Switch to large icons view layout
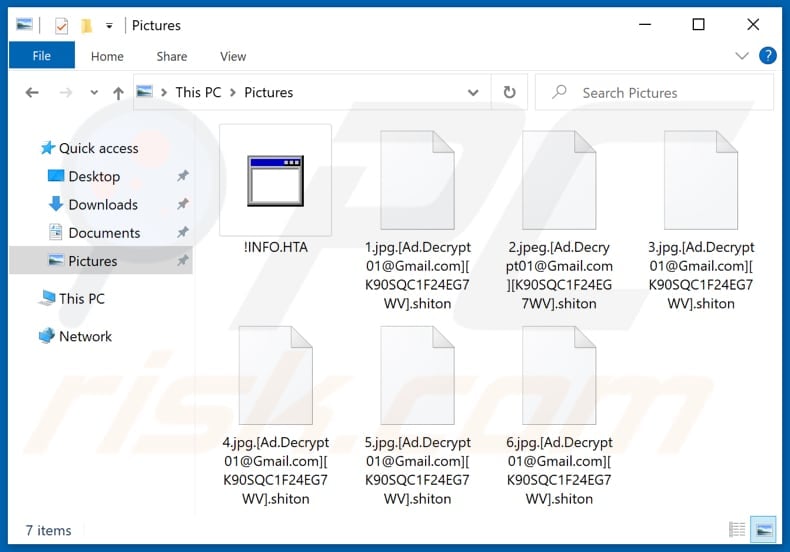Image resolution: width=790 pixels, height=552 pixels. point(762,529)
